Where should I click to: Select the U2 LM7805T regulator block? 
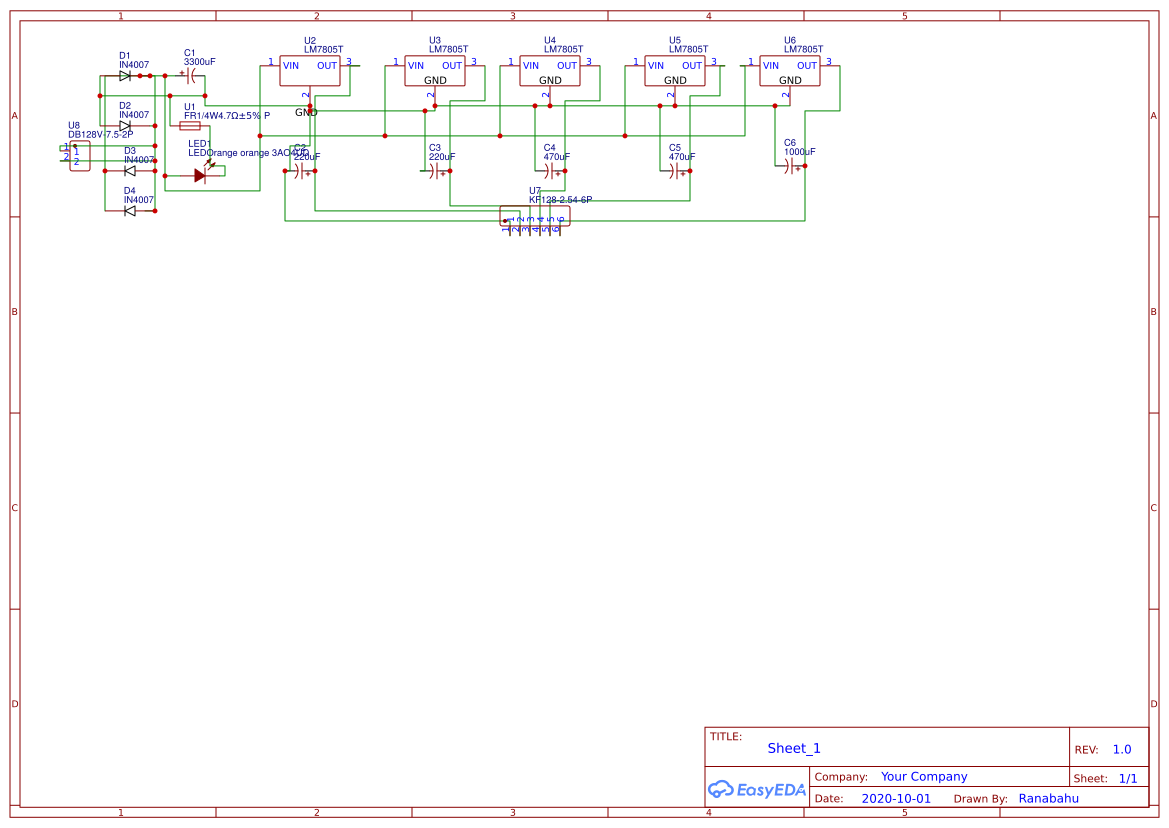click(x=311, y=71)
